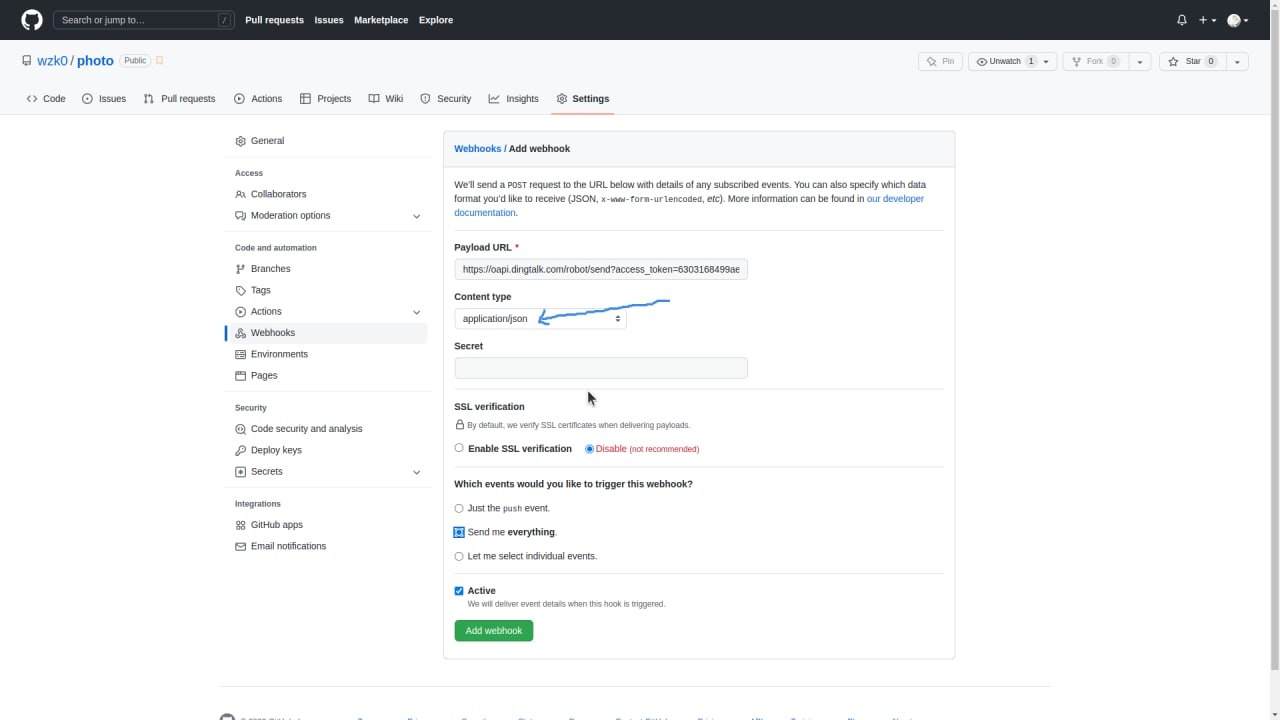Screen dimensions: 1280x720
Task: Switch to the repository Actions tab
Action: coord(258,99)
